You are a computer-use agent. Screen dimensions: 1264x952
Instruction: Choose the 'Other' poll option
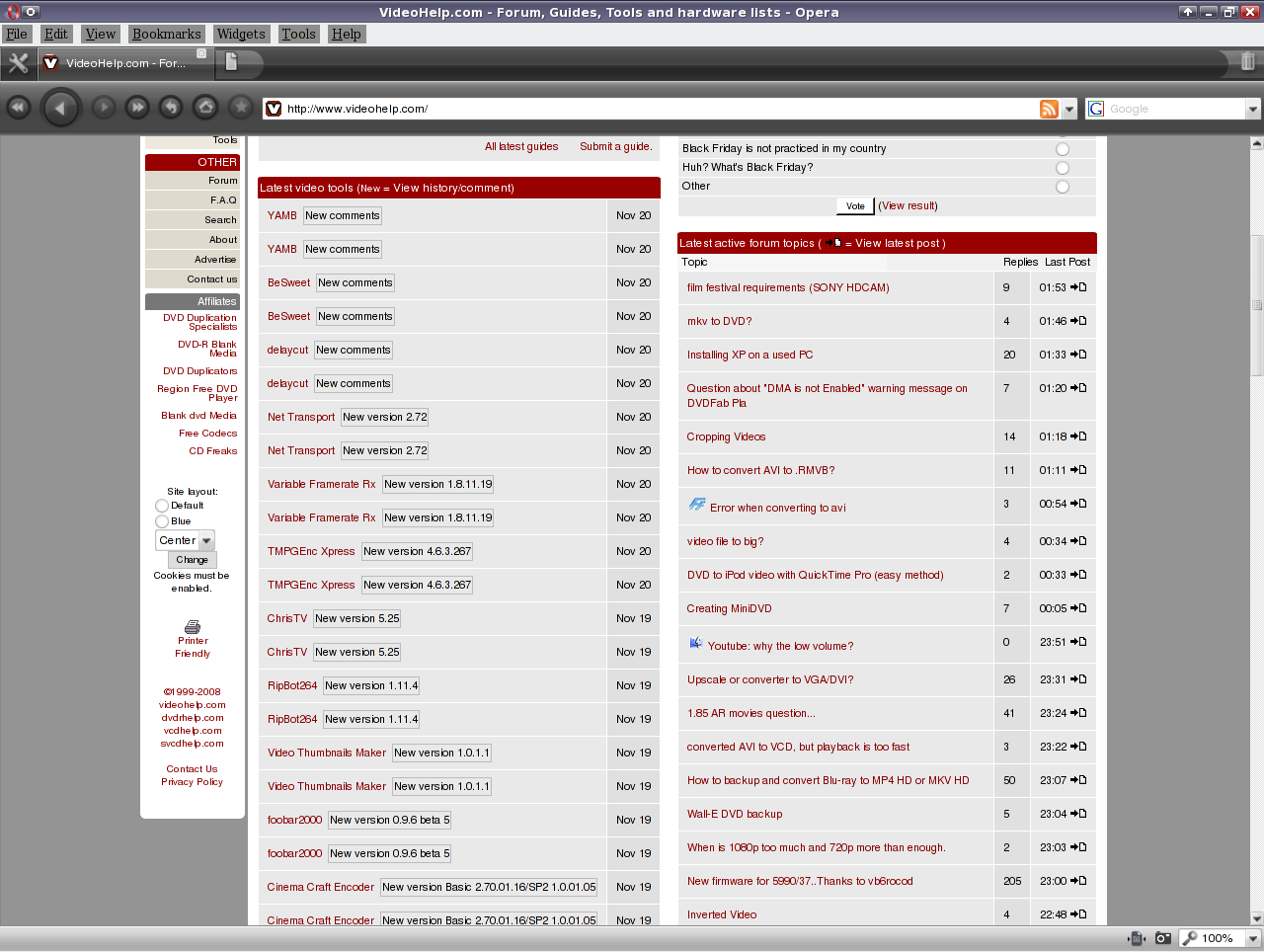coord(1063,187)
